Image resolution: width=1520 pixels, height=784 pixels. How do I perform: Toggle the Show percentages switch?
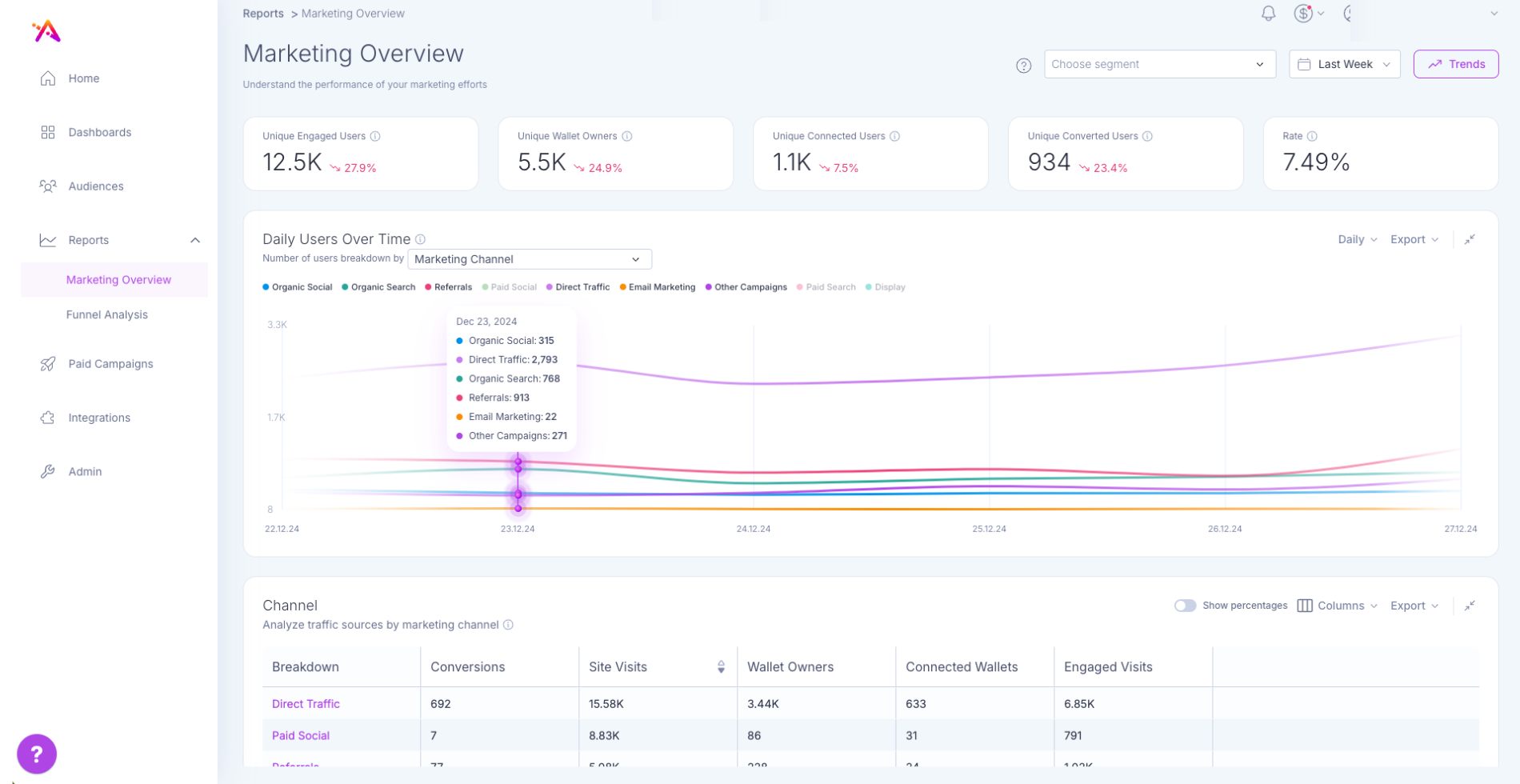click(x=1185, y=606)
